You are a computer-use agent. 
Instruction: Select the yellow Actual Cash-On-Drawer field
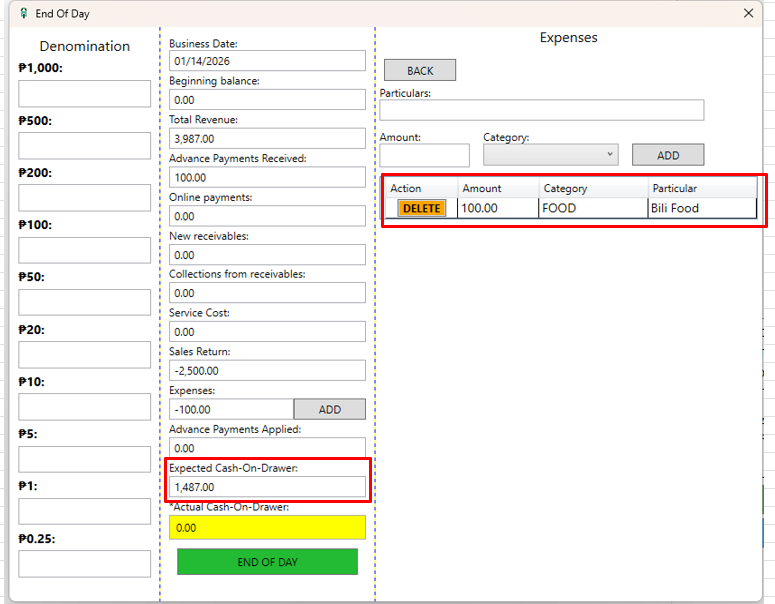click(267, 527)
